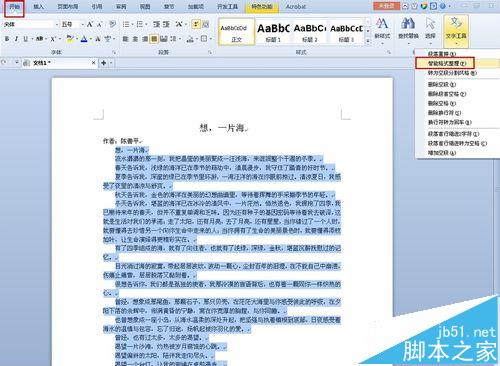Click the bulleted list icon
The width and height of the screenshot is (500, 366).
click(126, 24)
